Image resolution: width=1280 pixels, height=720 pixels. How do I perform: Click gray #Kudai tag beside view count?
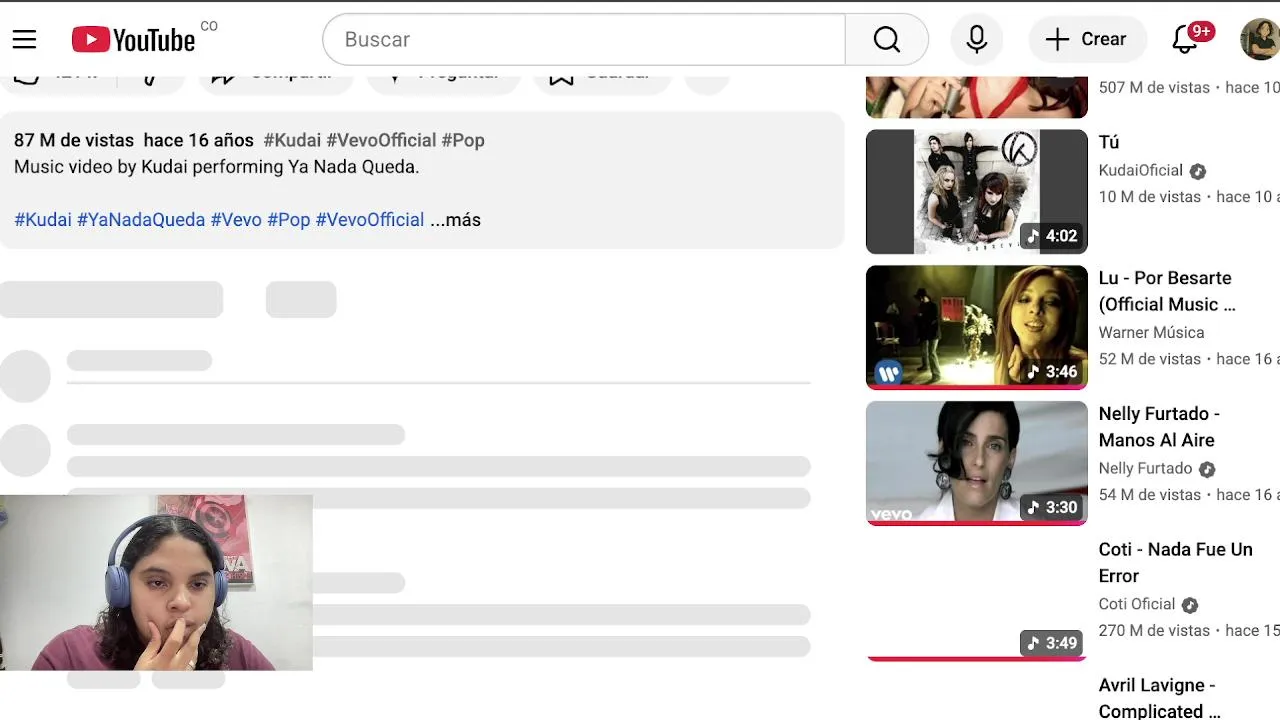pyautogui.click(x=292, y=140)
